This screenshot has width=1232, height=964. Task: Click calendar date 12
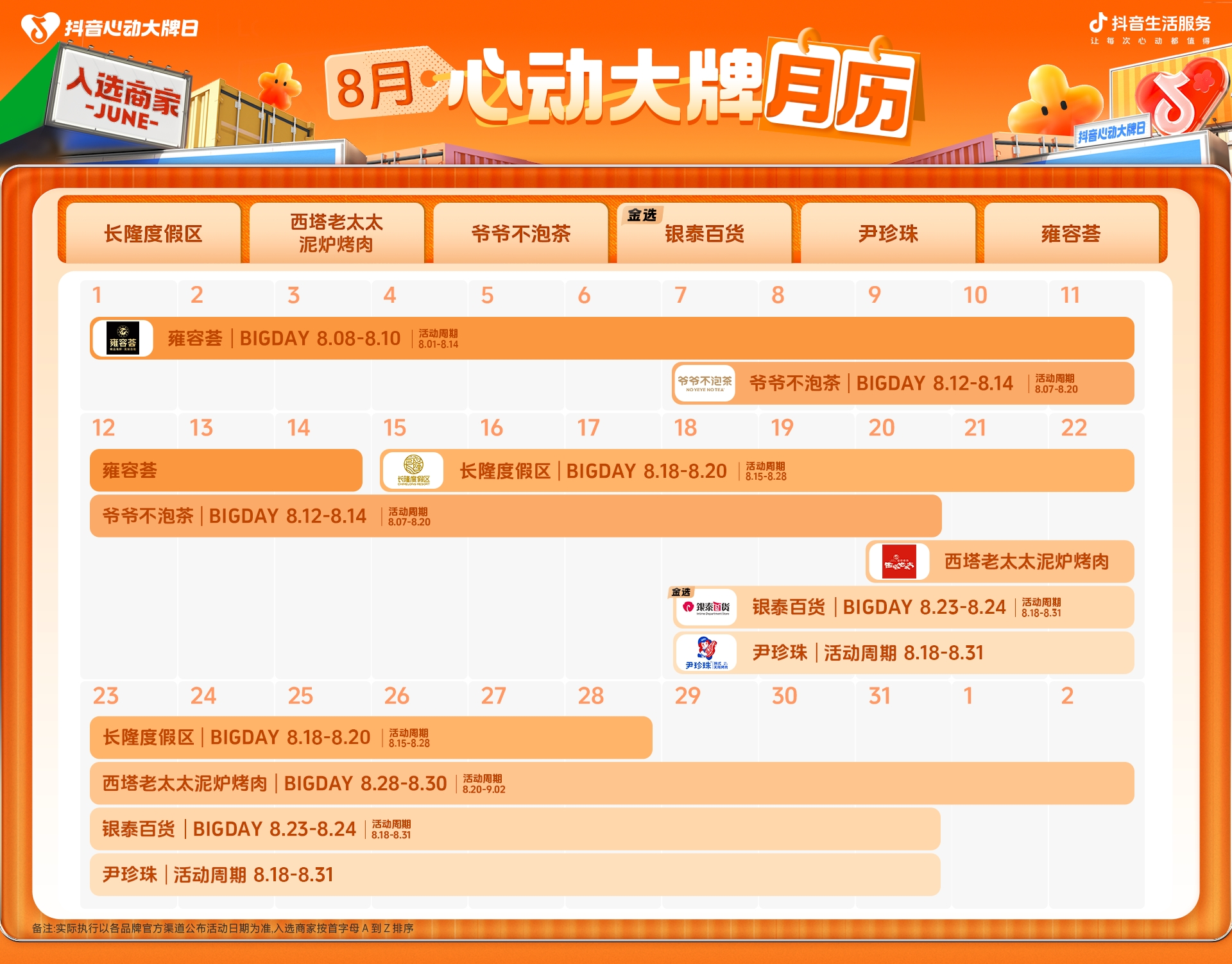(x=103, y=428)
